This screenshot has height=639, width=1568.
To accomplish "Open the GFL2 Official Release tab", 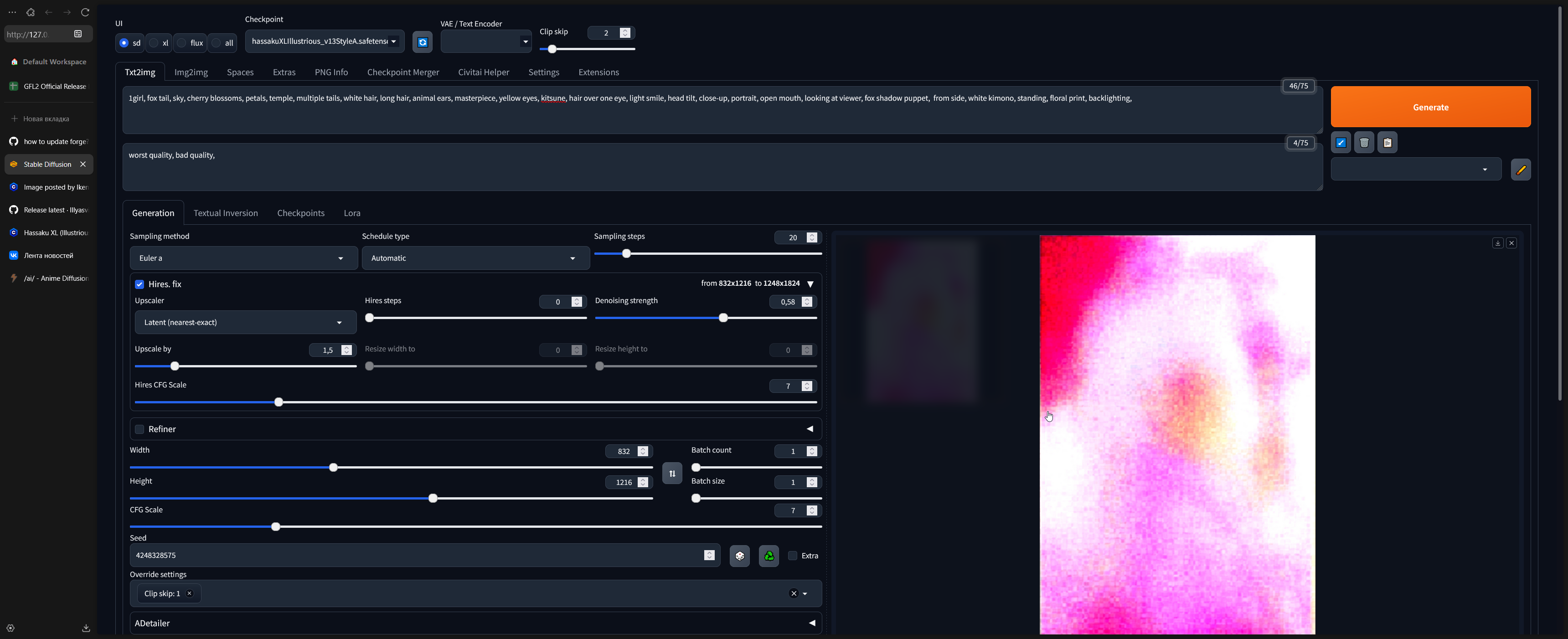I will tap(49, 87).
